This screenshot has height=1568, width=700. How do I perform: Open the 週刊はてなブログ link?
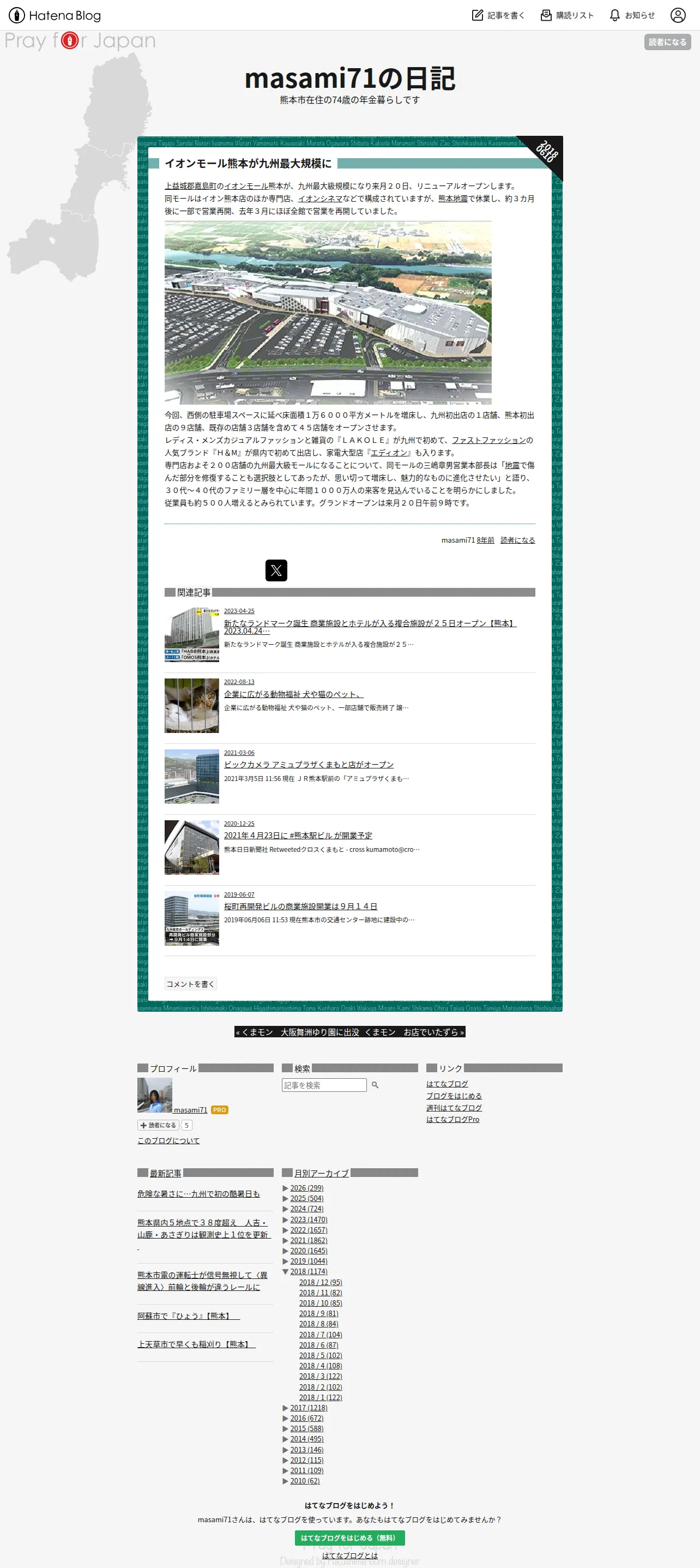click(x=454, y=1108)
